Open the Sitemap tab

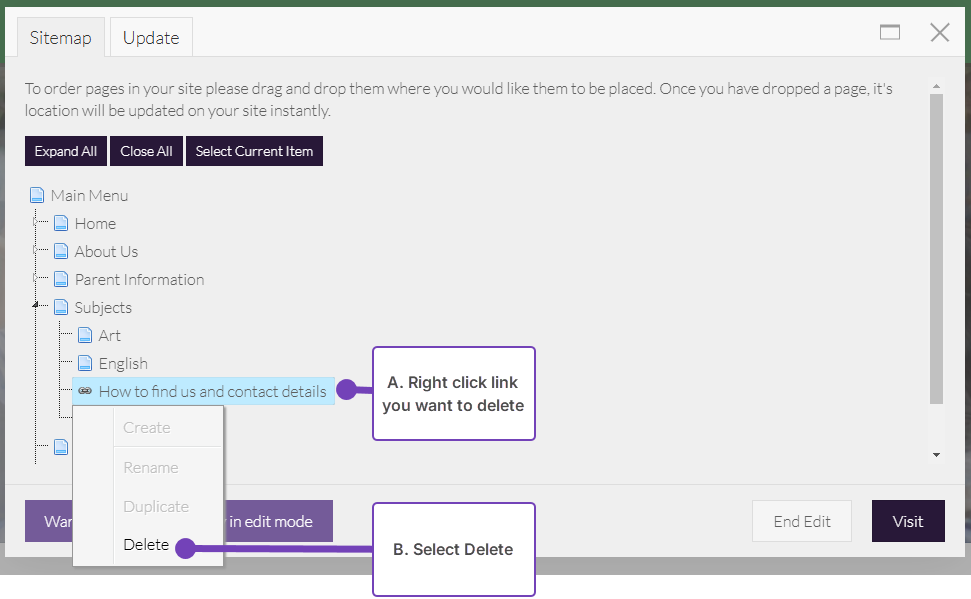[60, 38]
